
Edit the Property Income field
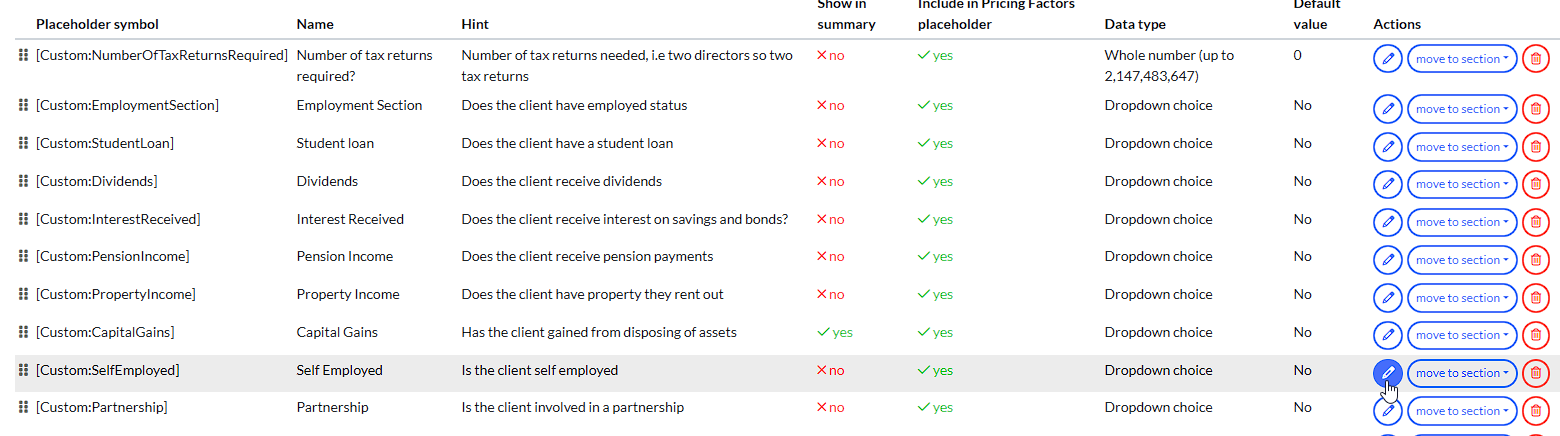coord(1387,298)
